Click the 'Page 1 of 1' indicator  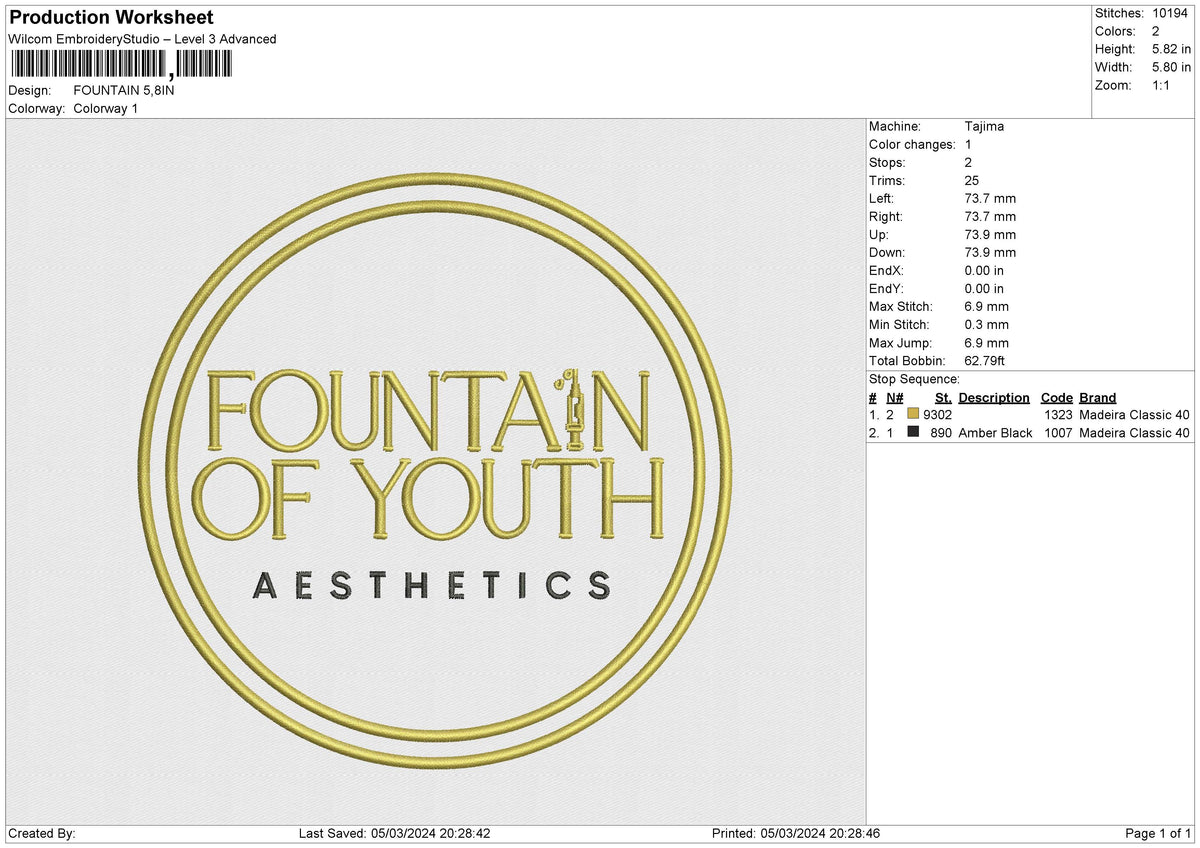pos(1158,834)
